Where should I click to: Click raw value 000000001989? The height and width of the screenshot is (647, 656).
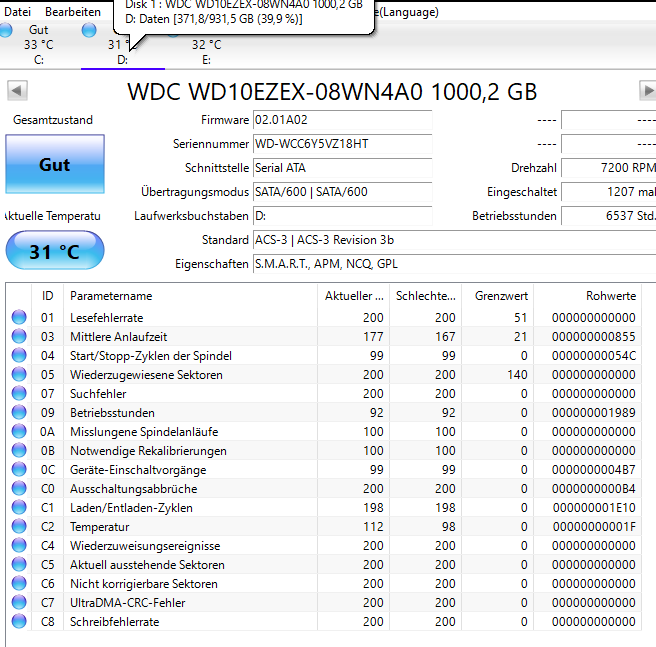594,413
